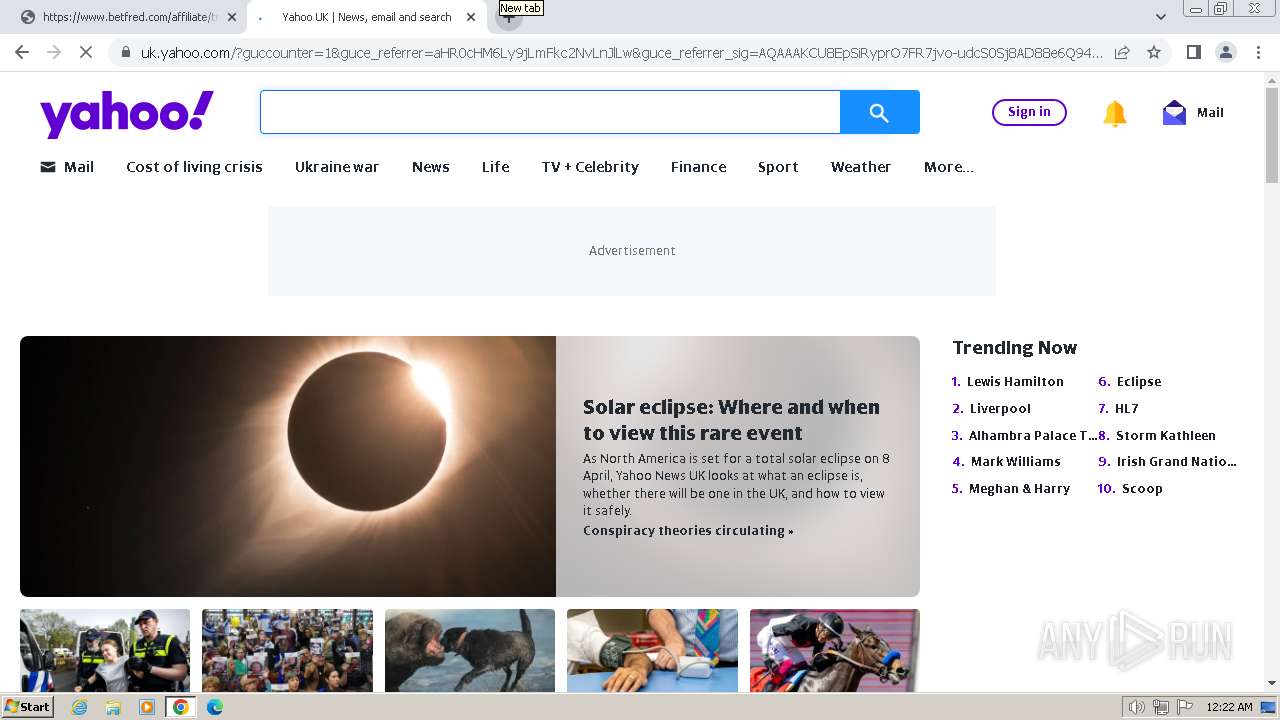Click the Chrome icon in the taskbar
The height and width of the screenshot is (720, 1280).
coord(181,707)
